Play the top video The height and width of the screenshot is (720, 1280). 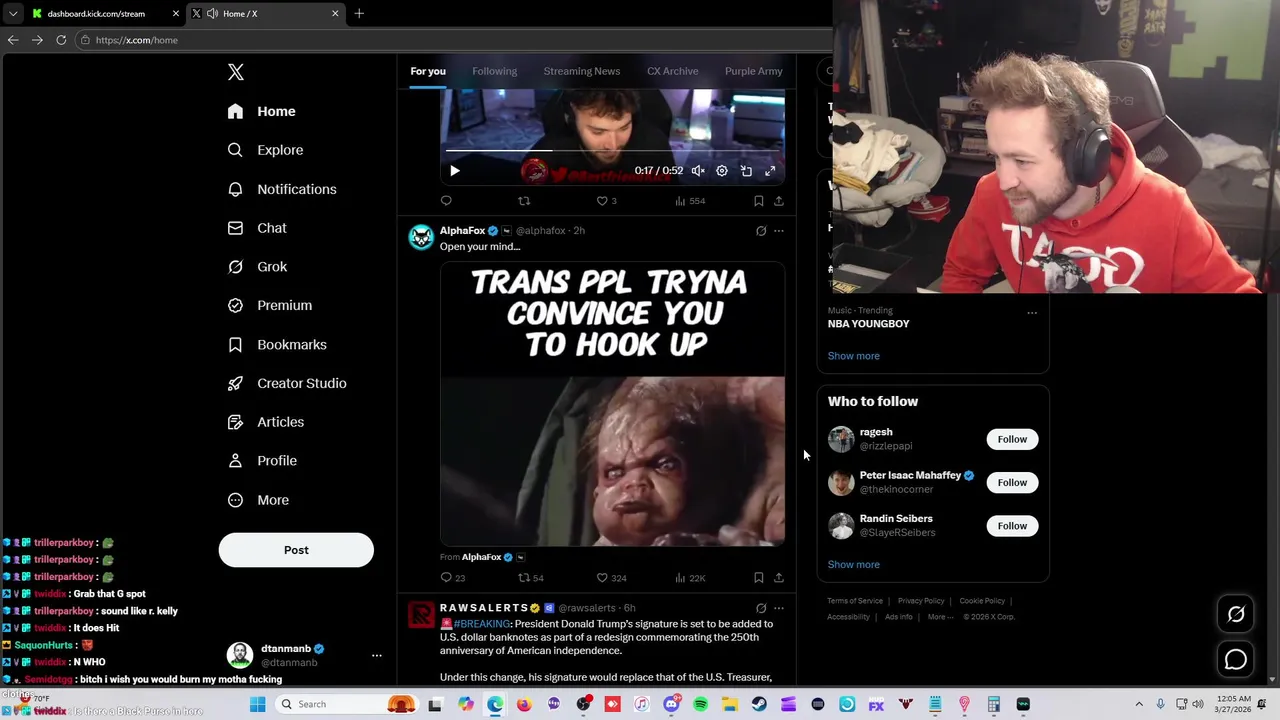[455, 171]
